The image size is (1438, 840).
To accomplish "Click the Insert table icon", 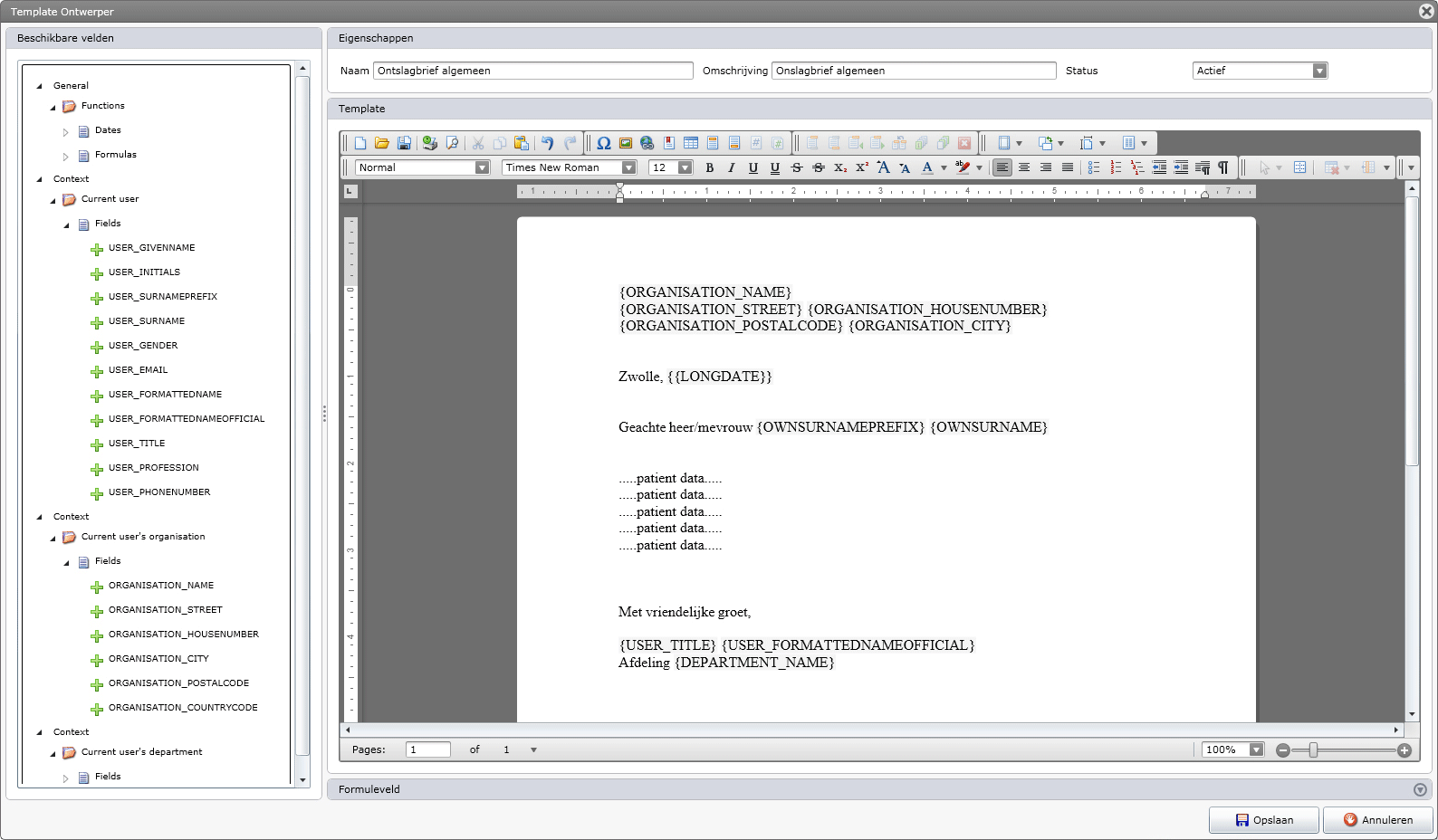I will click(x=691, y=143).
